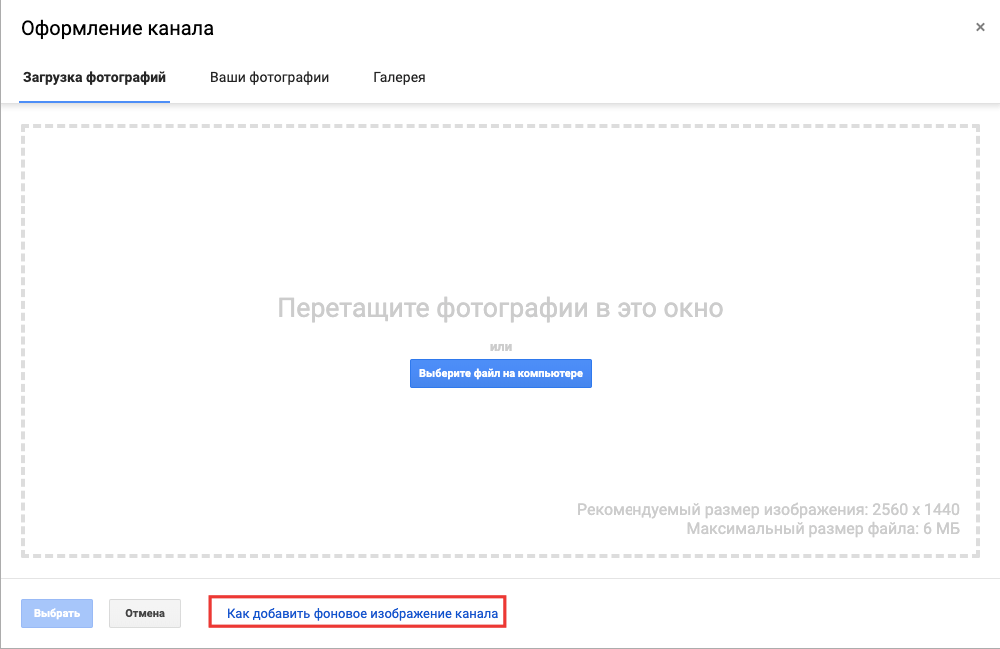Click the Оформление канала dialog title
The height and width of the screenshot is (649, 1000).
point(117,29)
